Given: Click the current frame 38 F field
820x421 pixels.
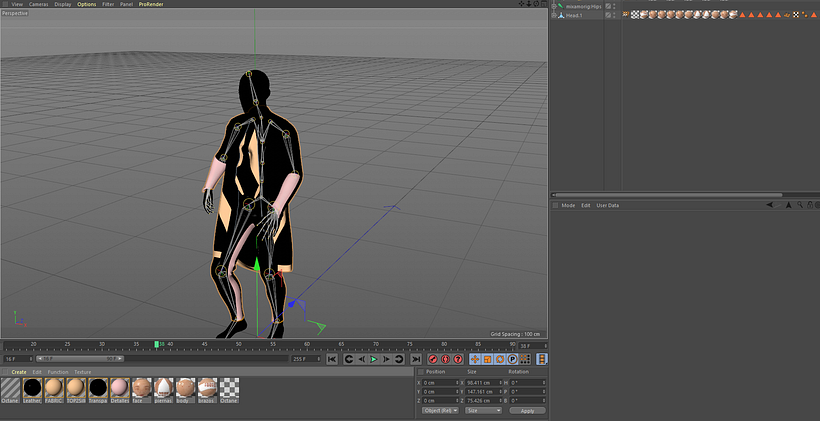Looking at the screenshot, I should pyautogui.click(x=533, y=346).
